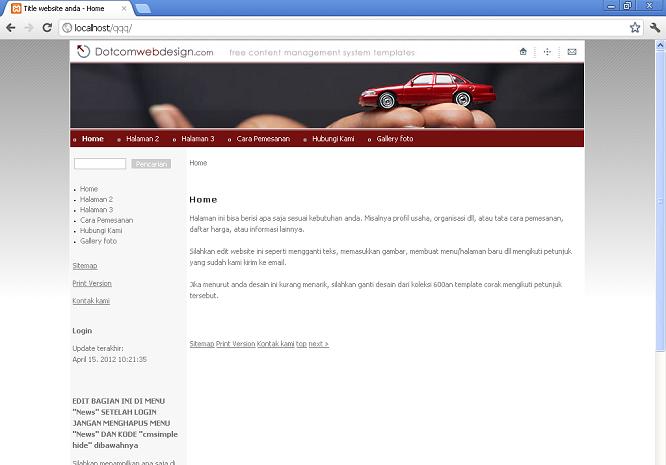This screenshot has width=666, height=465.
Task: Click the free content management system templates tagline
Action: [322, 53]
